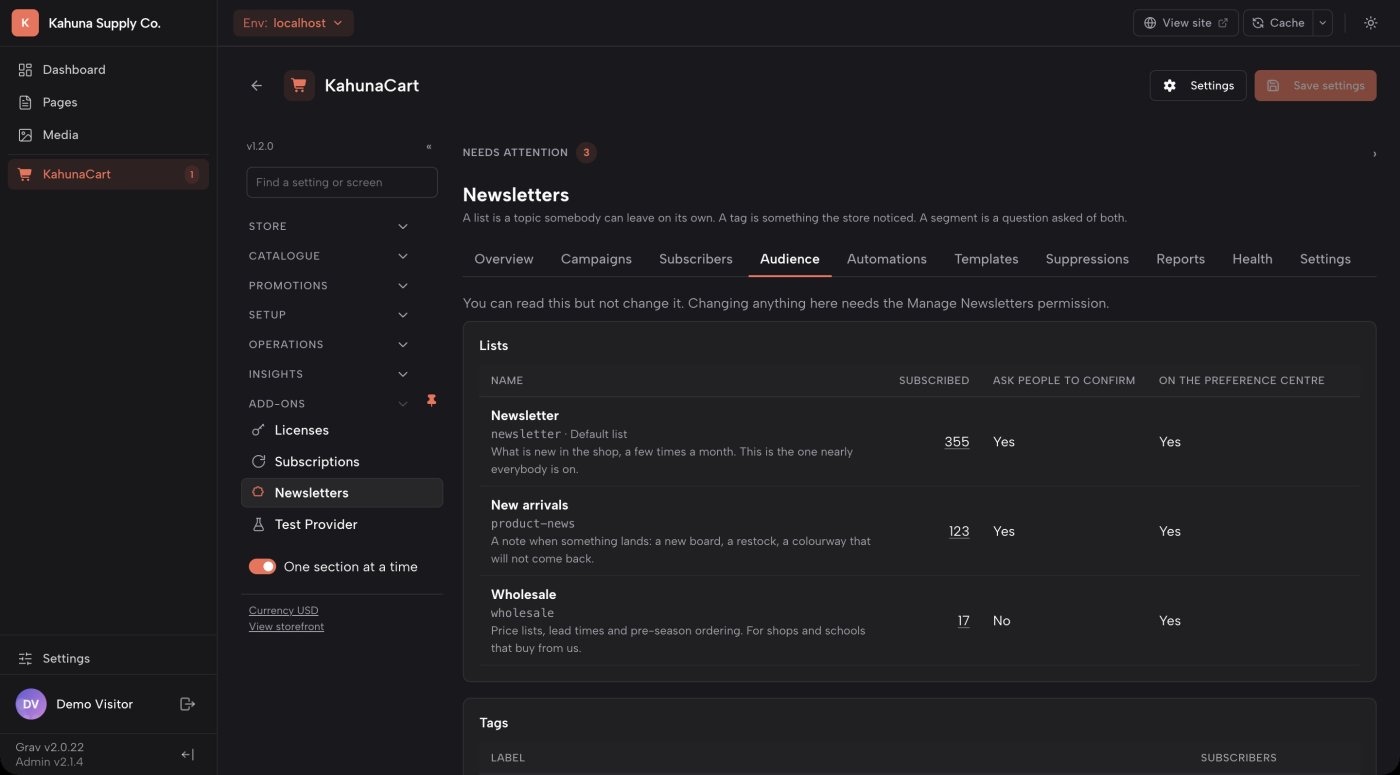This screenshot has height=775, width=1400.
Task: Collapse the main sidebar
Action: 187,755
